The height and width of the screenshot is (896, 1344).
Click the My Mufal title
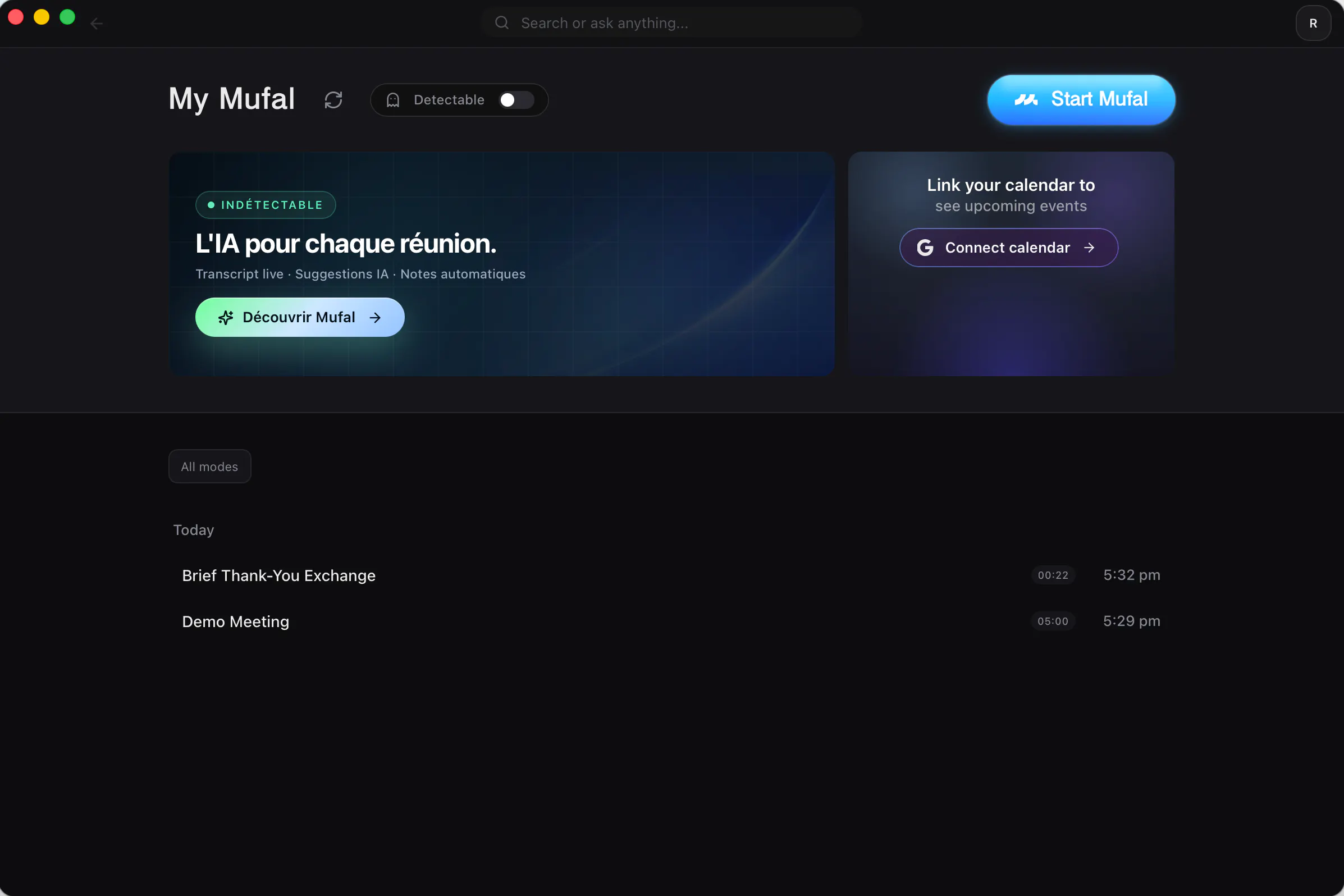point(231,99)
